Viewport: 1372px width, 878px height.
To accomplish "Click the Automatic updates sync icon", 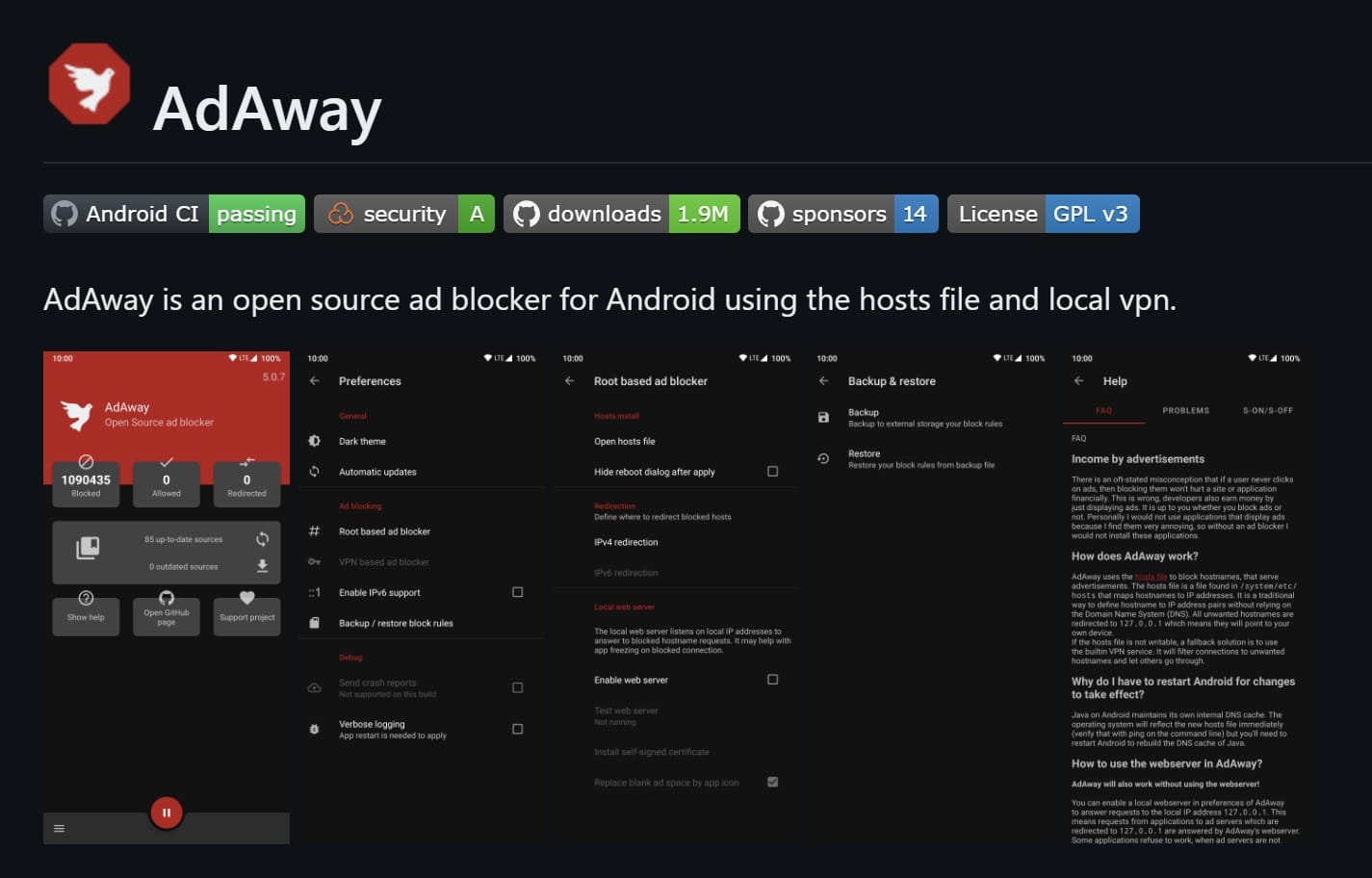I will tap(314, 472).
